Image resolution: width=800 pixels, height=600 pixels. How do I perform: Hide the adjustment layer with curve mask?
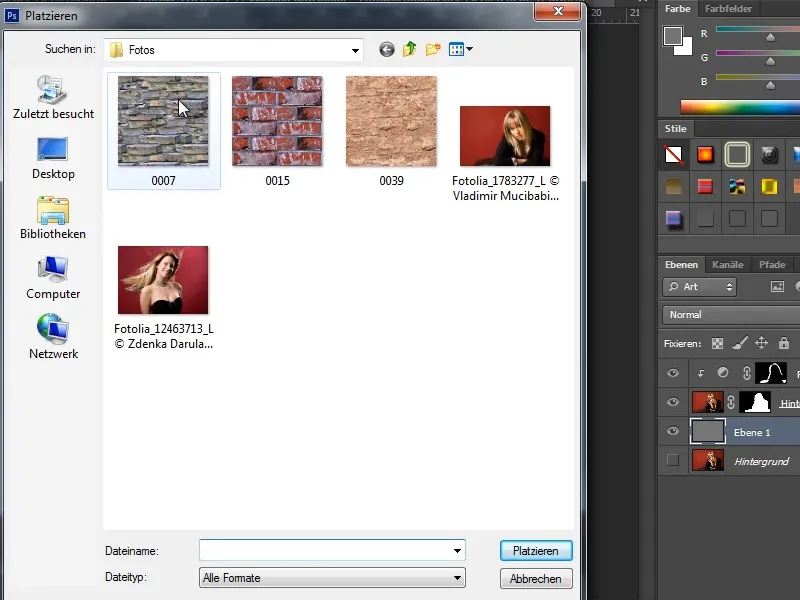pos(673,373)
